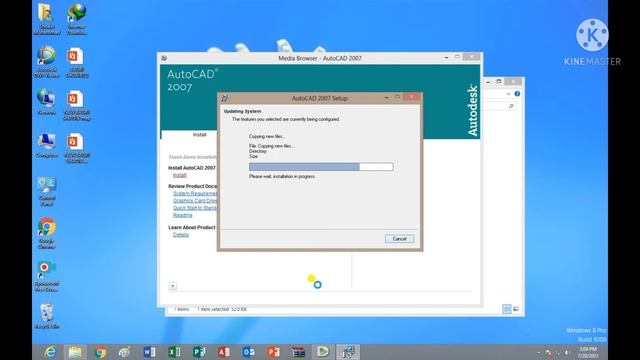Open the Readme link
640x360 pixels.
click(x=182, y=215)
